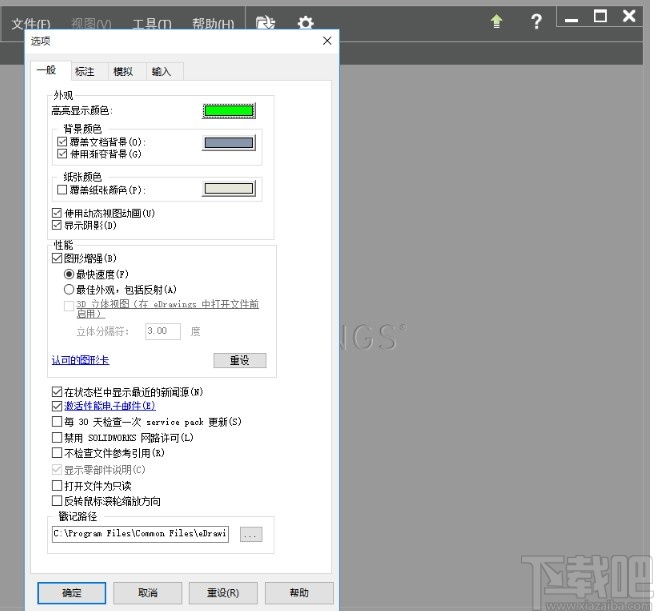This screenshot has height=611, width=656.
Task: Open the 工具(T) menu
Action: [152, 24]
